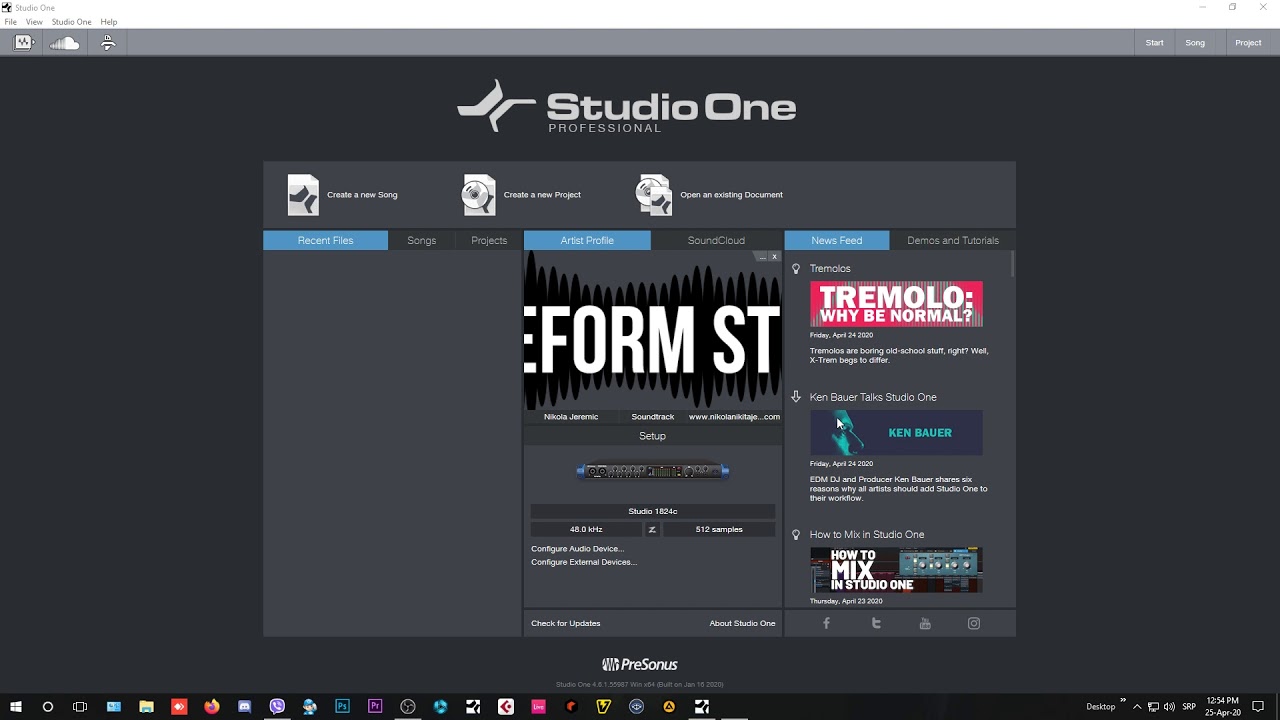Click the third icon in the top-left toolbar

tap(108, 42)
